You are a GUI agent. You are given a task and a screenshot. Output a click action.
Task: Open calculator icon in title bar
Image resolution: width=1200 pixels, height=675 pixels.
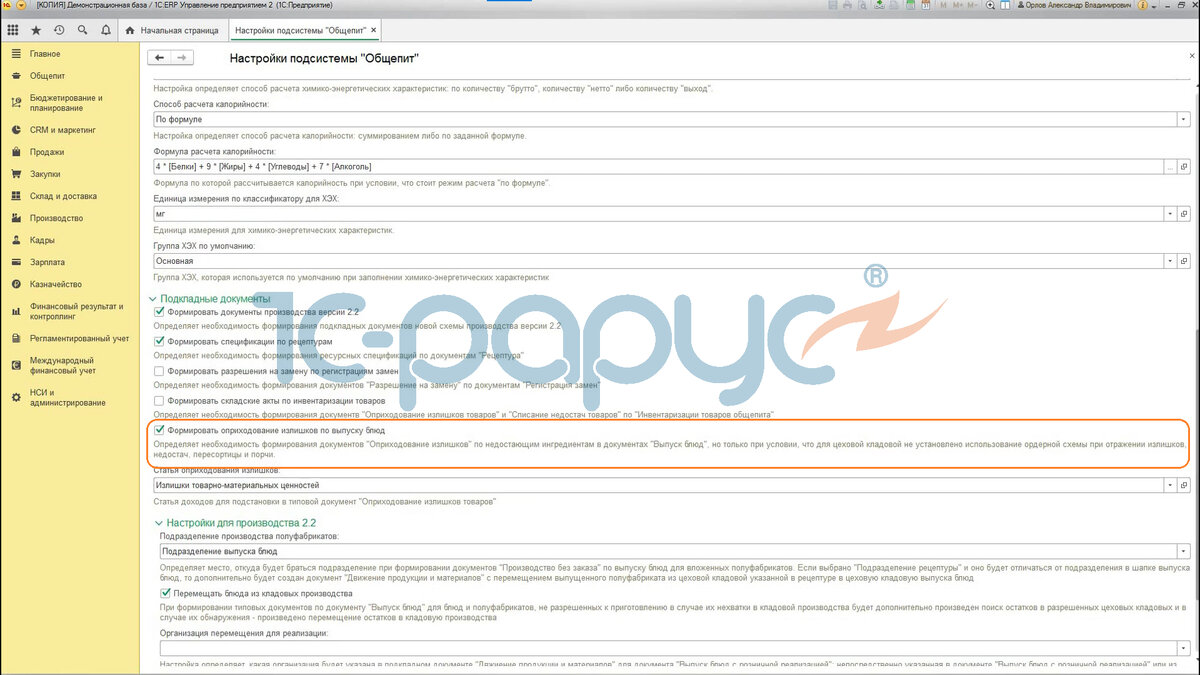pos(910,5)
